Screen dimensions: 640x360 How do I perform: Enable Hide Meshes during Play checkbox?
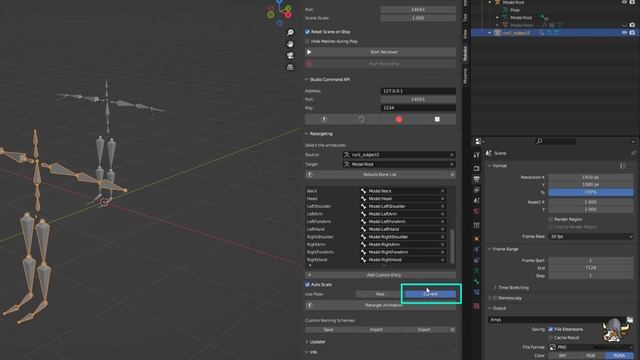pos(307,41)
